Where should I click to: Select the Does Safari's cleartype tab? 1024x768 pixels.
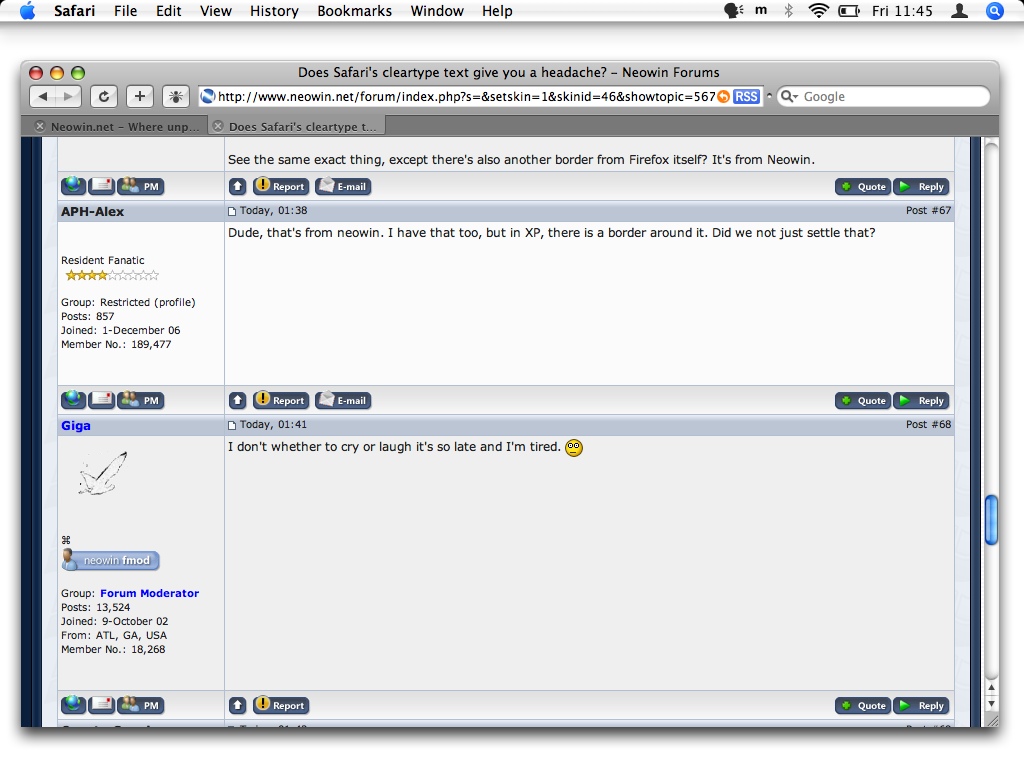pos(297,126)
